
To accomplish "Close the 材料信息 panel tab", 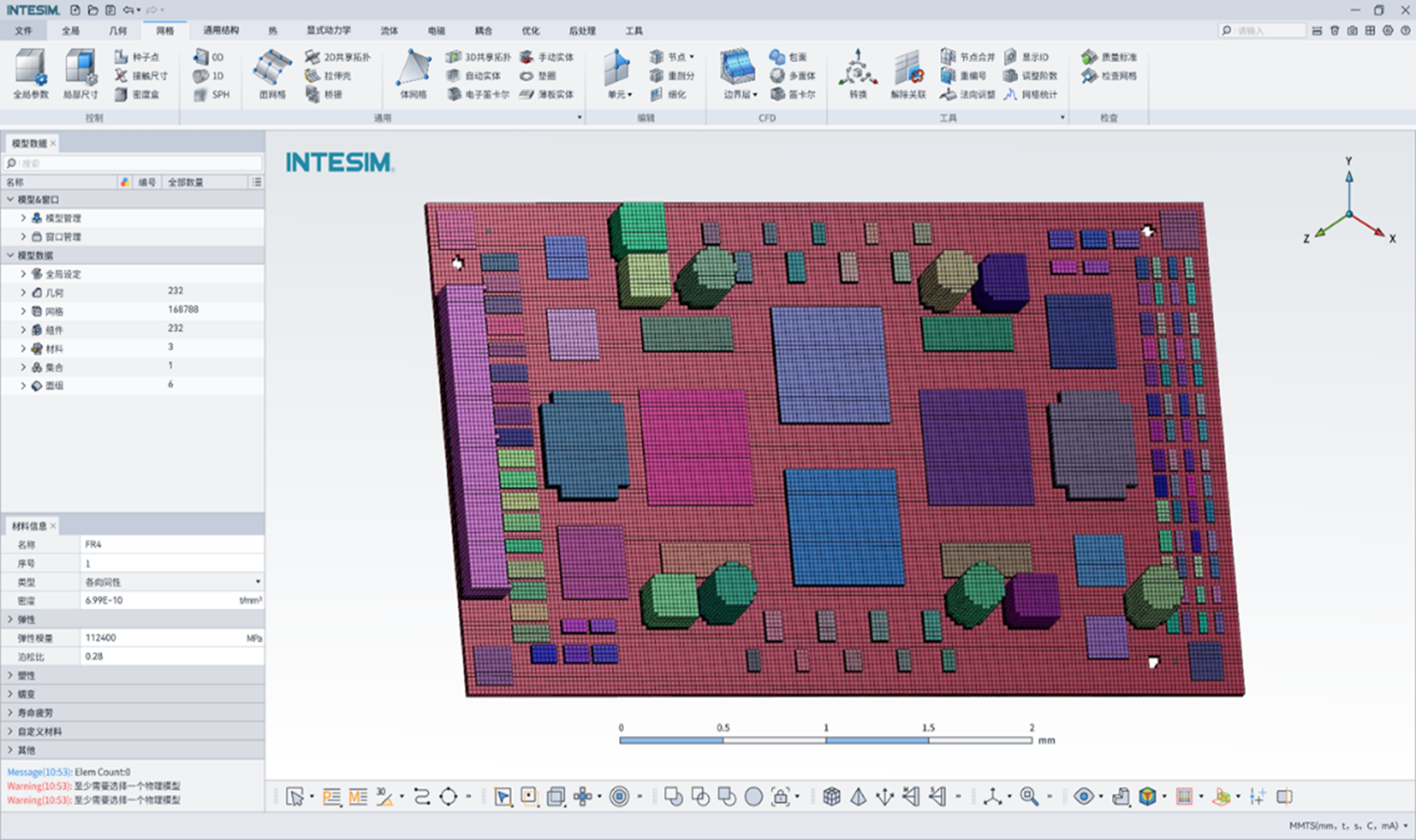I will (53, 526).
